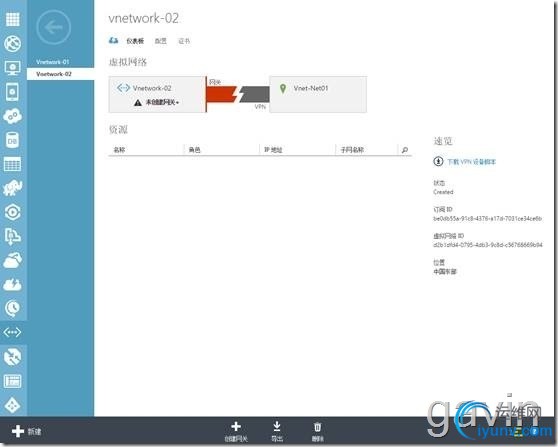Image resolution: width=558 pixels, height=447 pixels.
Task: Click the back arrow circle button
Action: click(53, 27)
